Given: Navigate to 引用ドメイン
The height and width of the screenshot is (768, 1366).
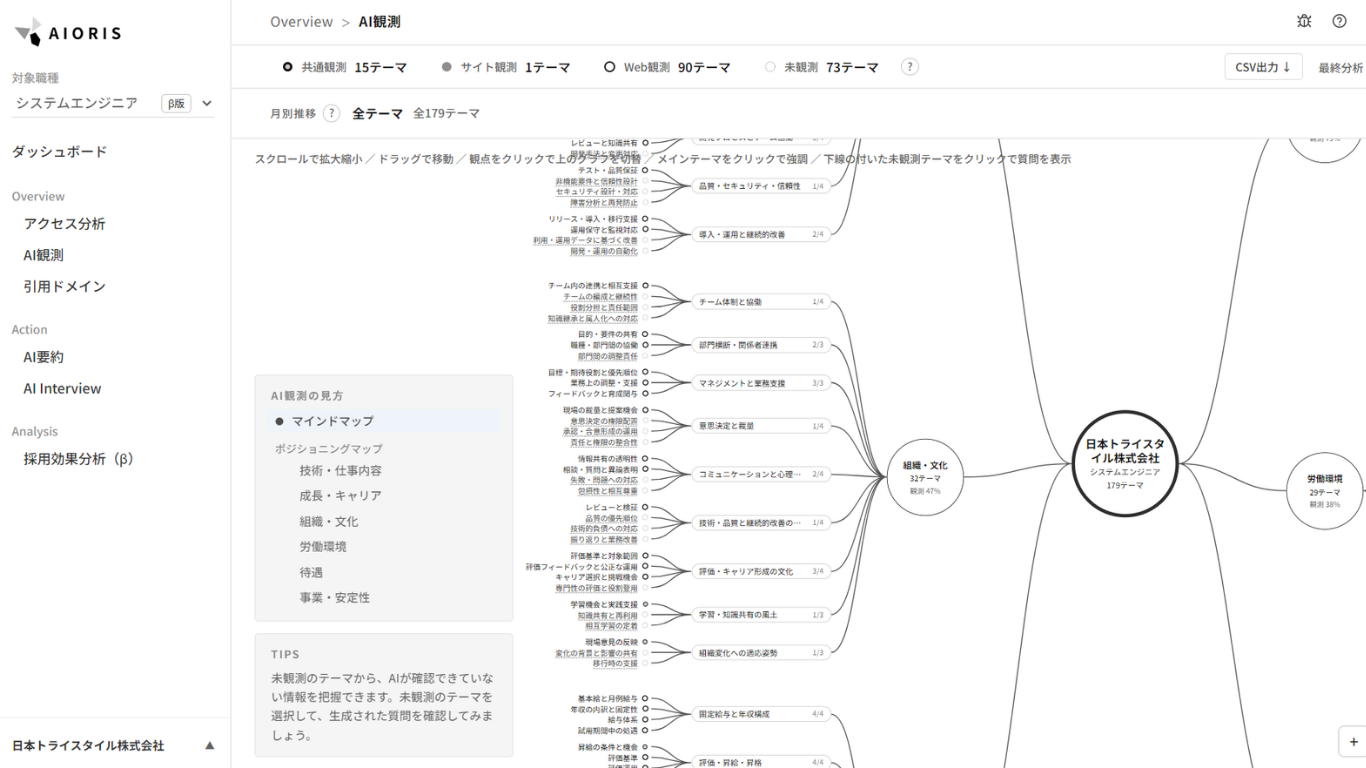Looking at the screenshot, I should tap(64, 286).
